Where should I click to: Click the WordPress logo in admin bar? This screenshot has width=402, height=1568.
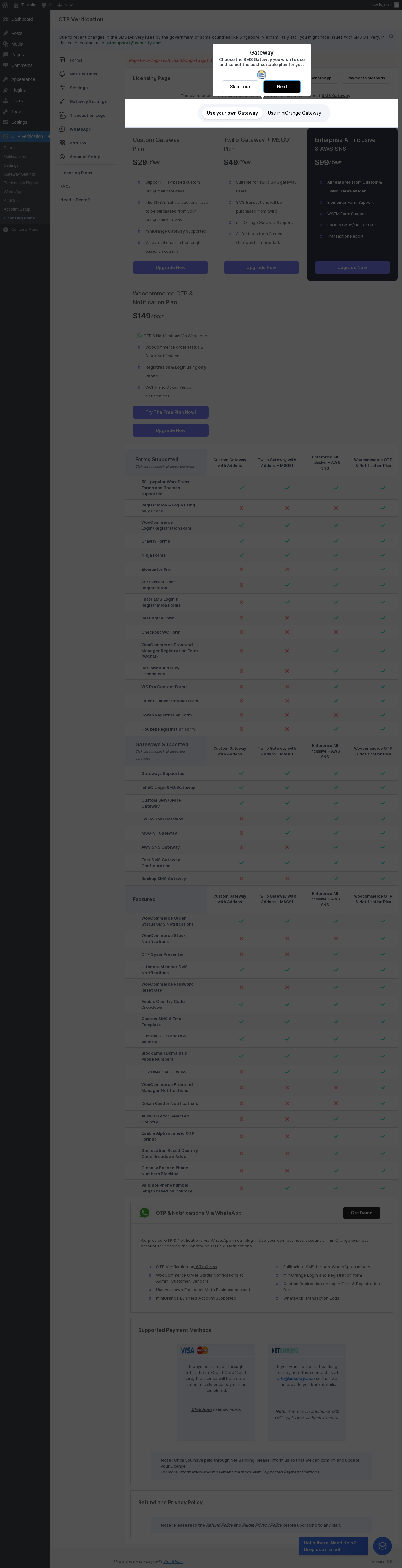pyautogui.click(x=5, y=5)
